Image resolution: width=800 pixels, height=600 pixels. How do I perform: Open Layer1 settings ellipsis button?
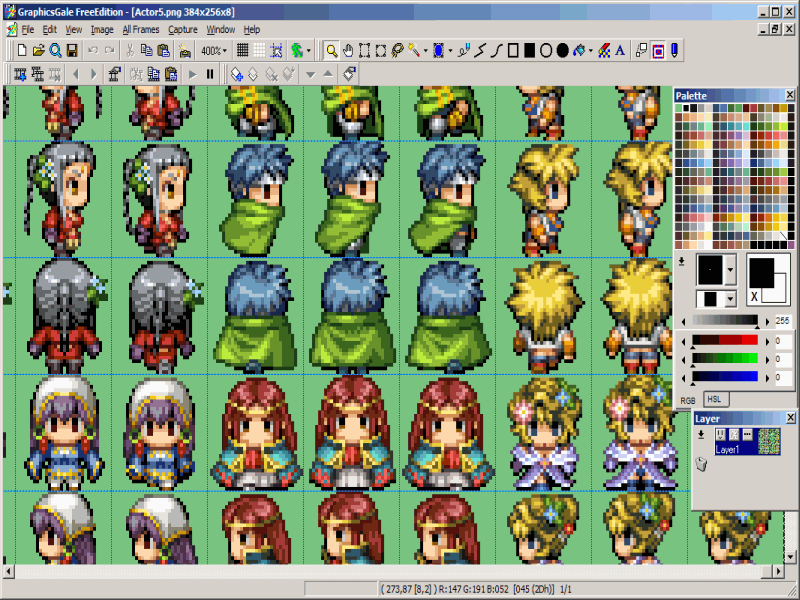[x=747, y=435]
